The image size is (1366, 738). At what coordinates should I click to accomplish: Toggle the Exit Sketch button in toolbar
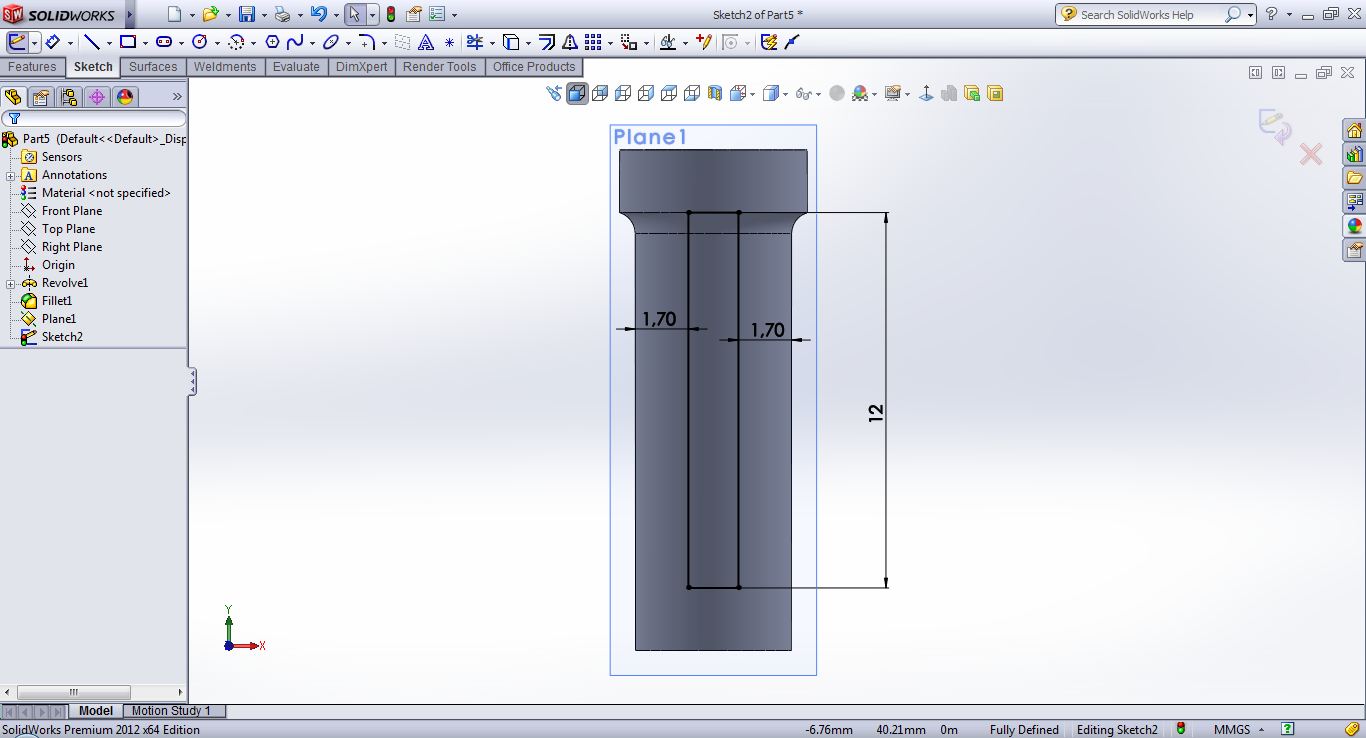[x=17, y=42]
